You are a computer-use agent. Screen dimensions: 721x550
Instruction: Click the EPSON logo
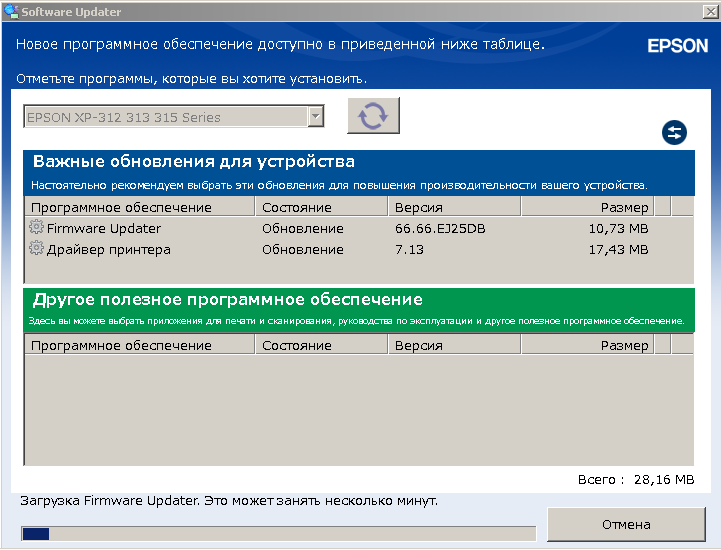point(678,46)
